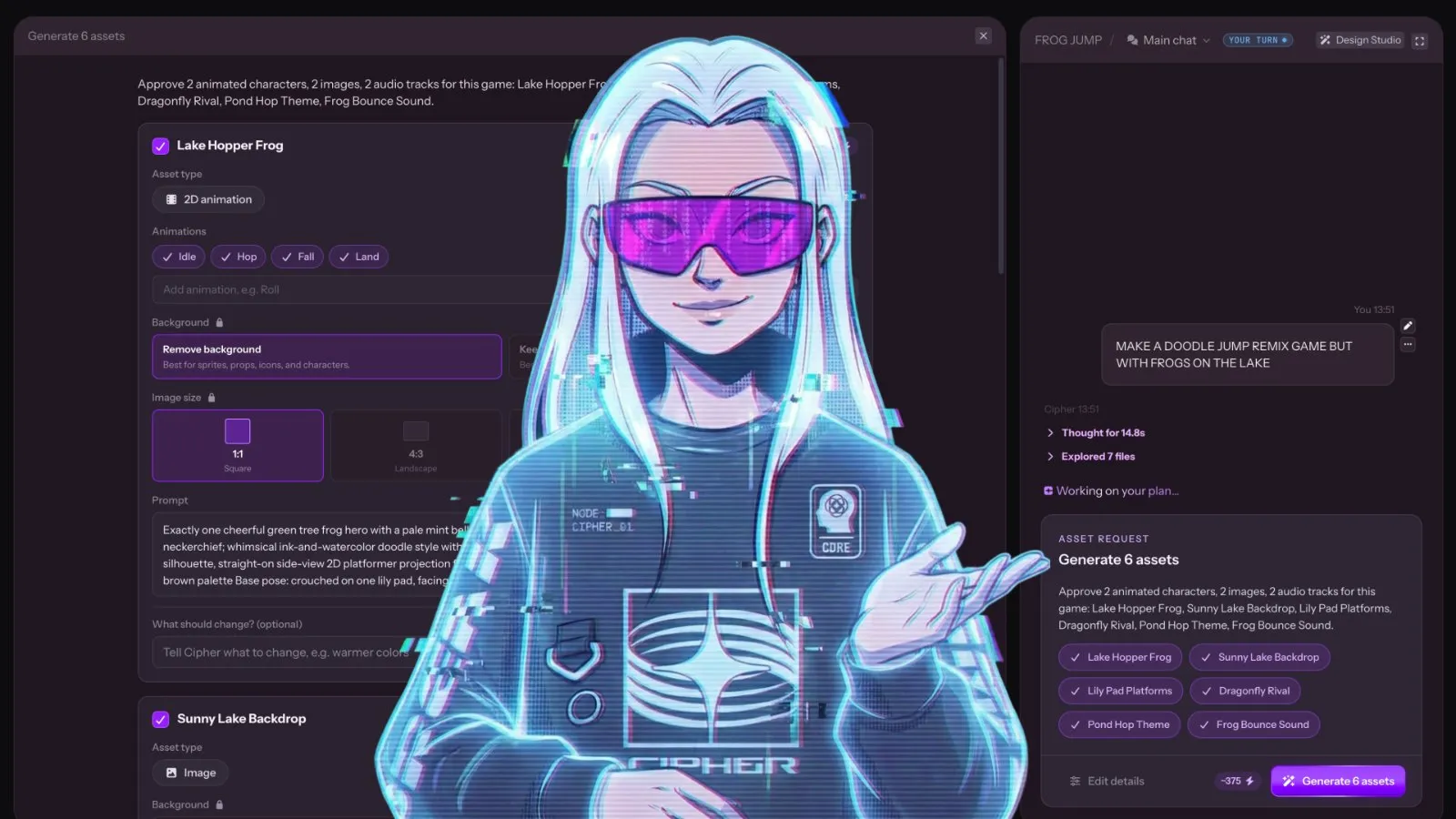Expand the Thought for 14.8s section

pyautogui.click(x=1096, y=433)
